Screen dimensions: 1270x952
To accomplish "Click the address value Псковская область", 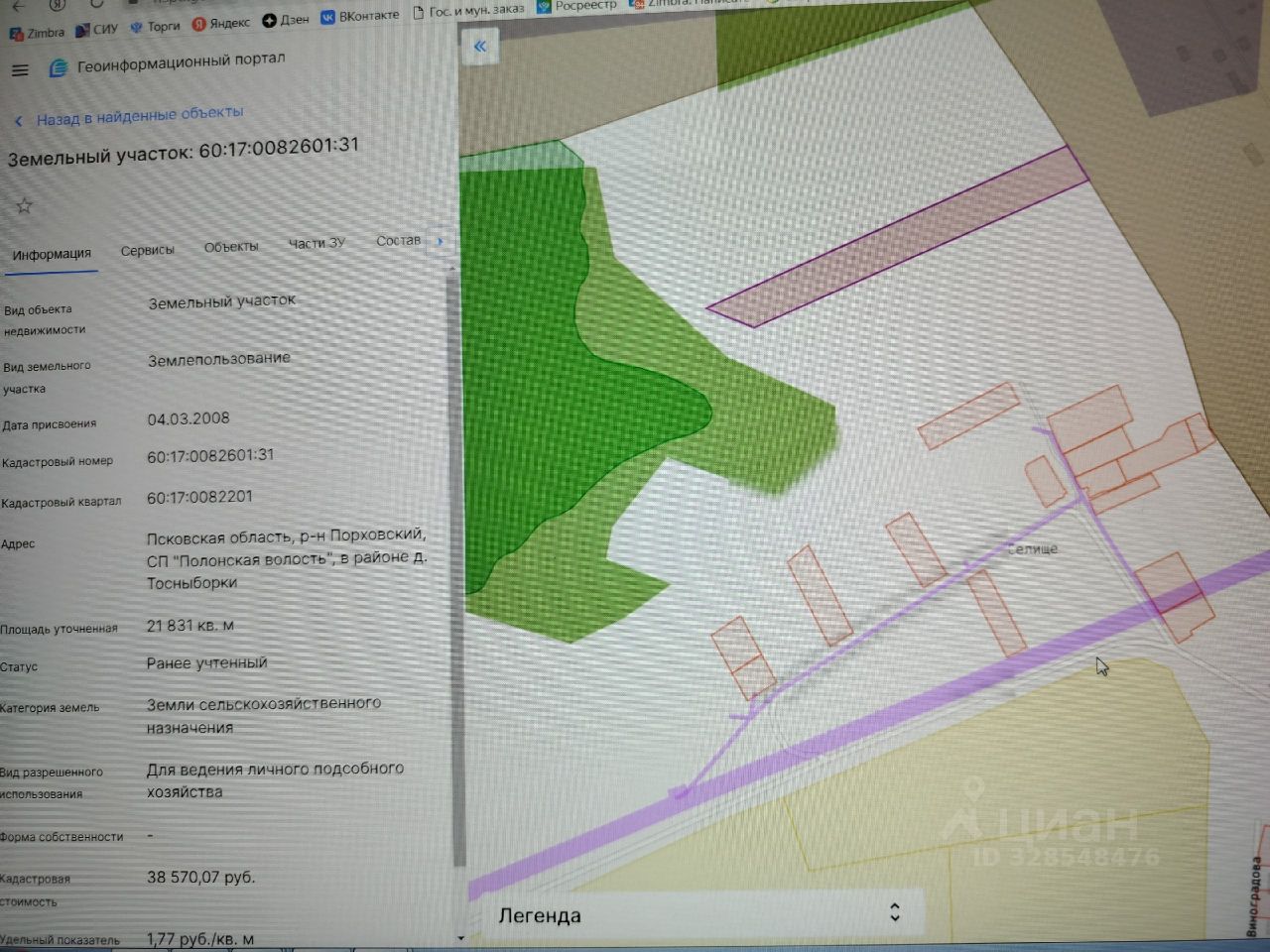I will 287,559.
